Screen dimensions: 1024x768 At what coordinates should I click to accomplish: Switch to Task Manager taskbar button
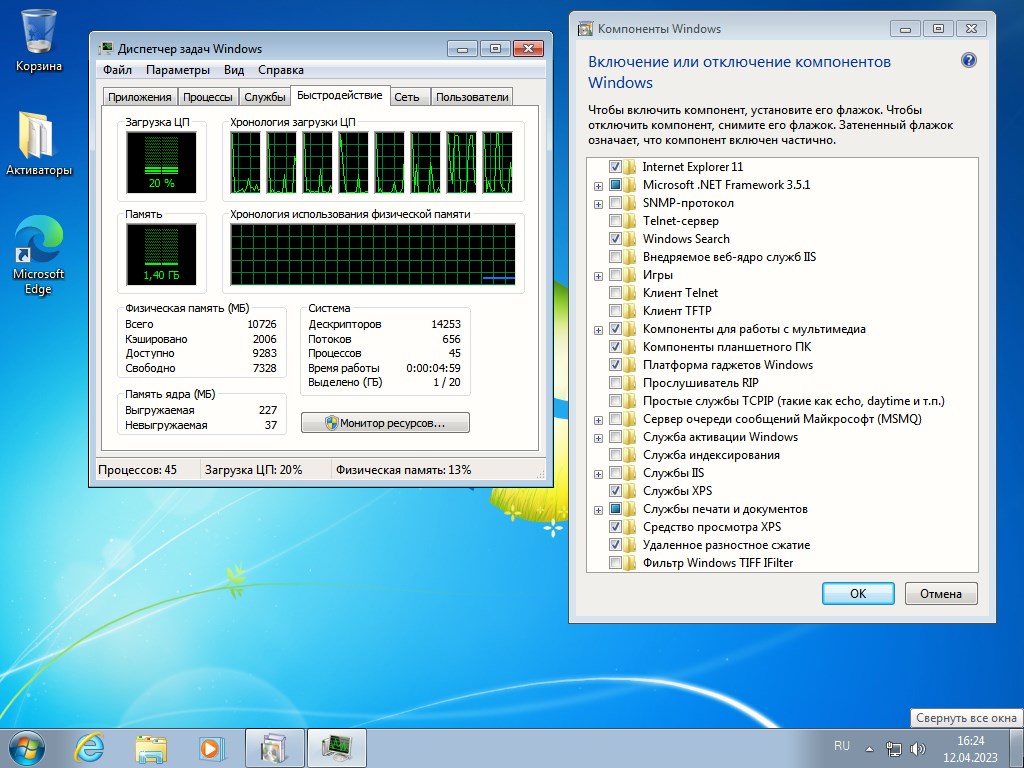pos(336,748)
